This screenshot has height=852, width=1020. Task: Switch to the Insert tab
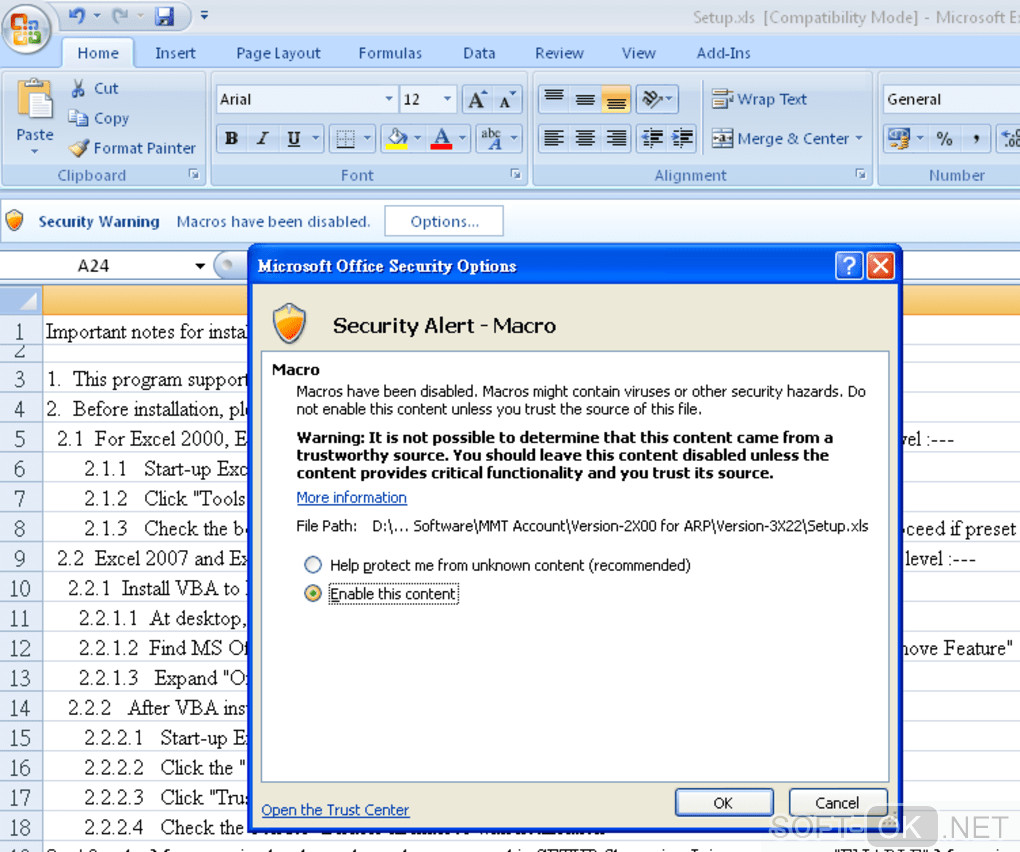coord(175,53)
